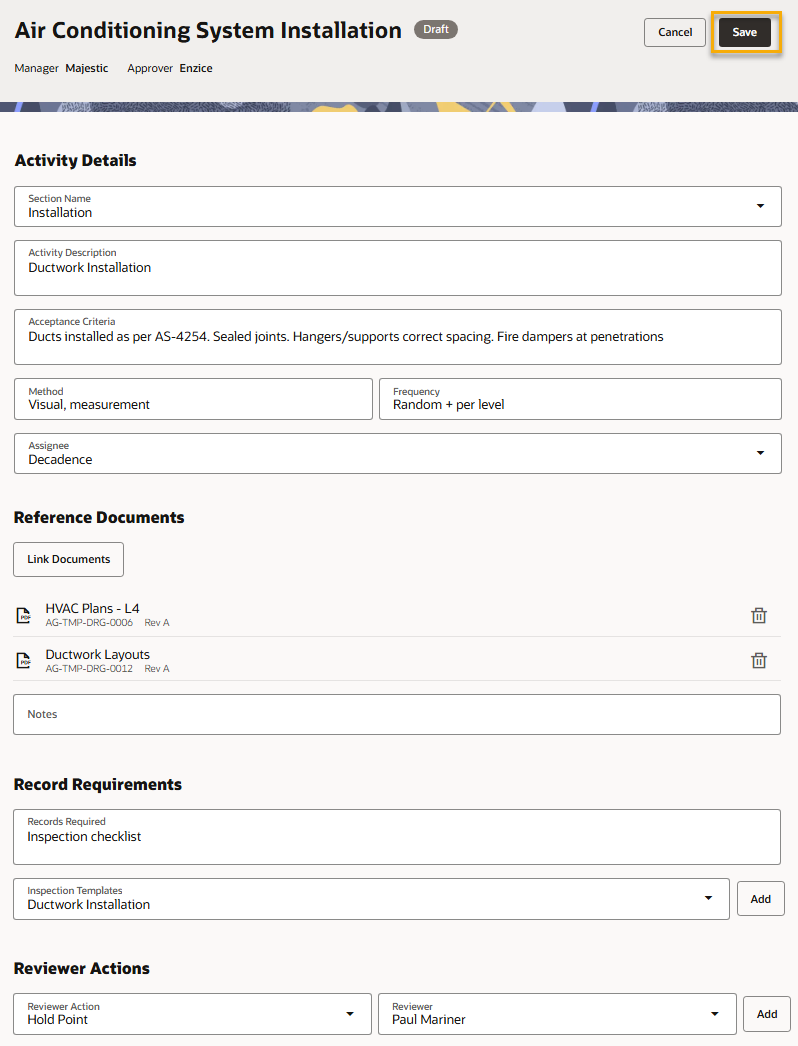Add the selected inspection template
Image resolution: width=798 pixels, height=1046 pixels.
click(760, 898)
